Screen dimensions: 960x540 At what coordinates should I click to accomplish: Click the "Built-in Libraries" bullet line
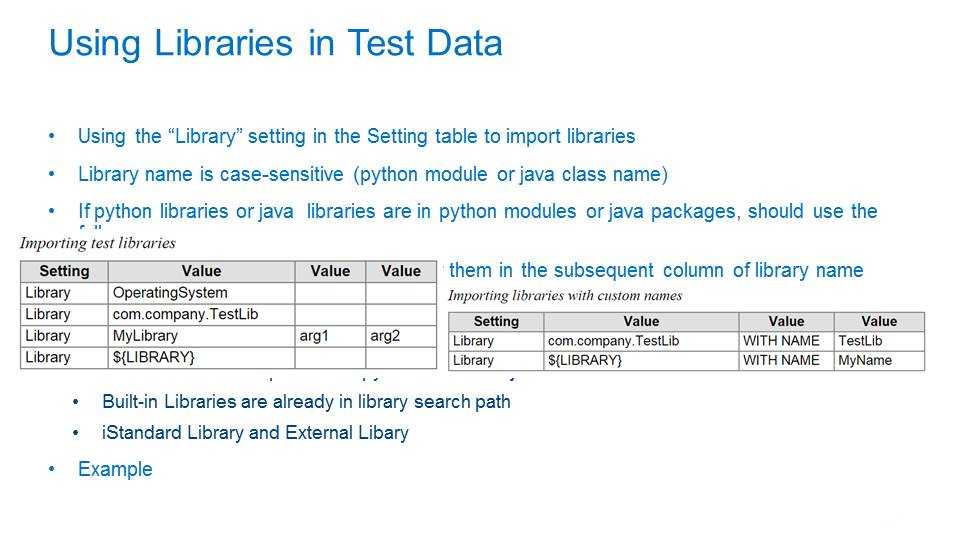point(306,402)
